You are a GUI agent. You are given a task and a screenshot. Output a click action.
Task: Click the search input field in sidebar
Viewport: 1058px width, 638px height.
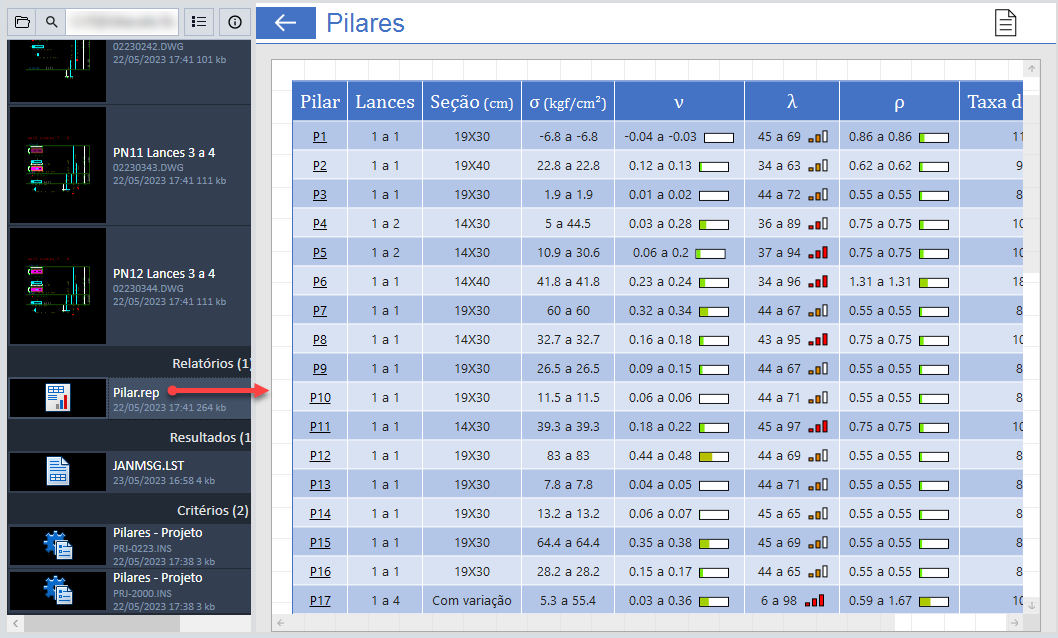pyautogui.click(x=121, y=21)
